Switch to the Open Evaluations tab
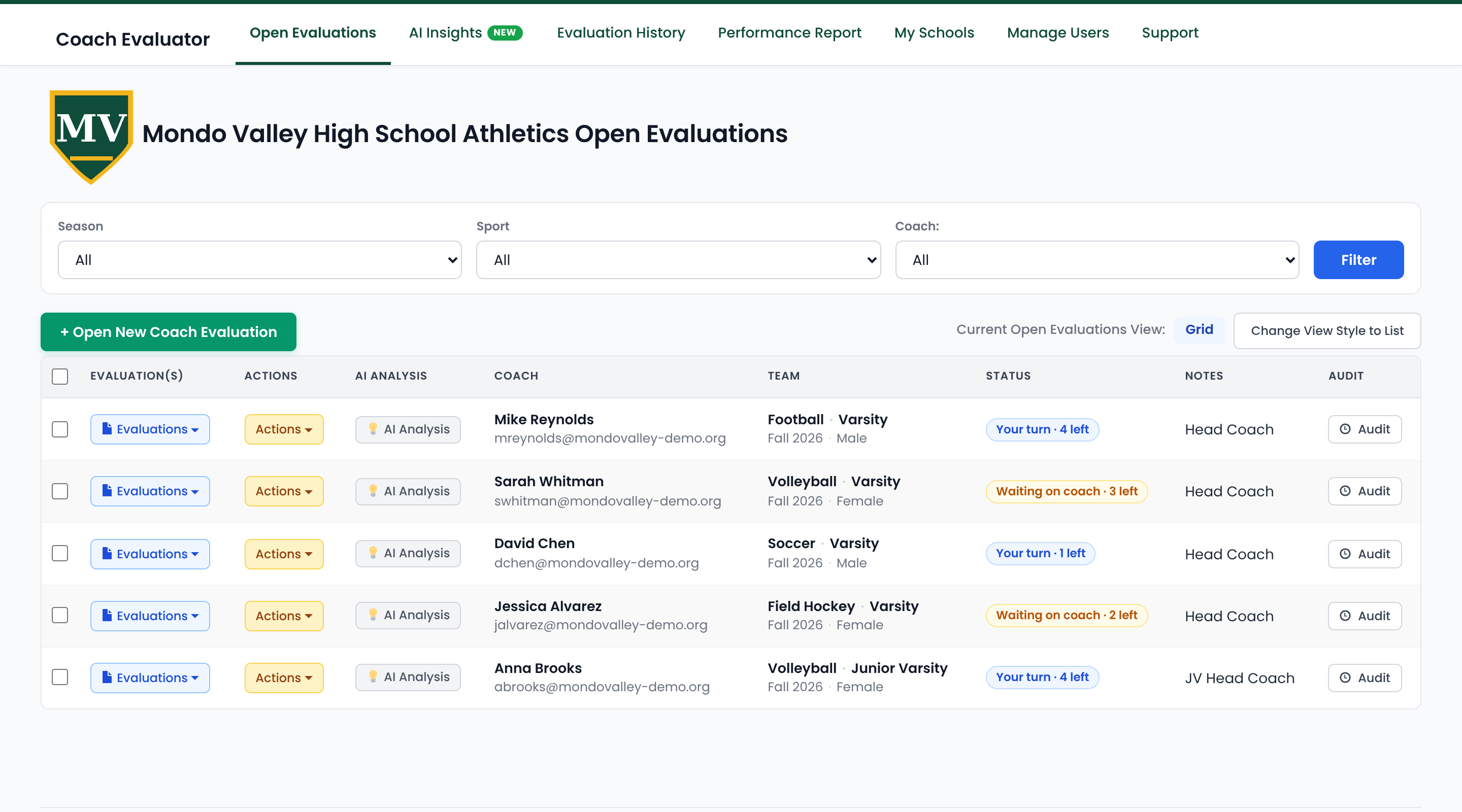1462x812 pixels. [x=313, y=33]
